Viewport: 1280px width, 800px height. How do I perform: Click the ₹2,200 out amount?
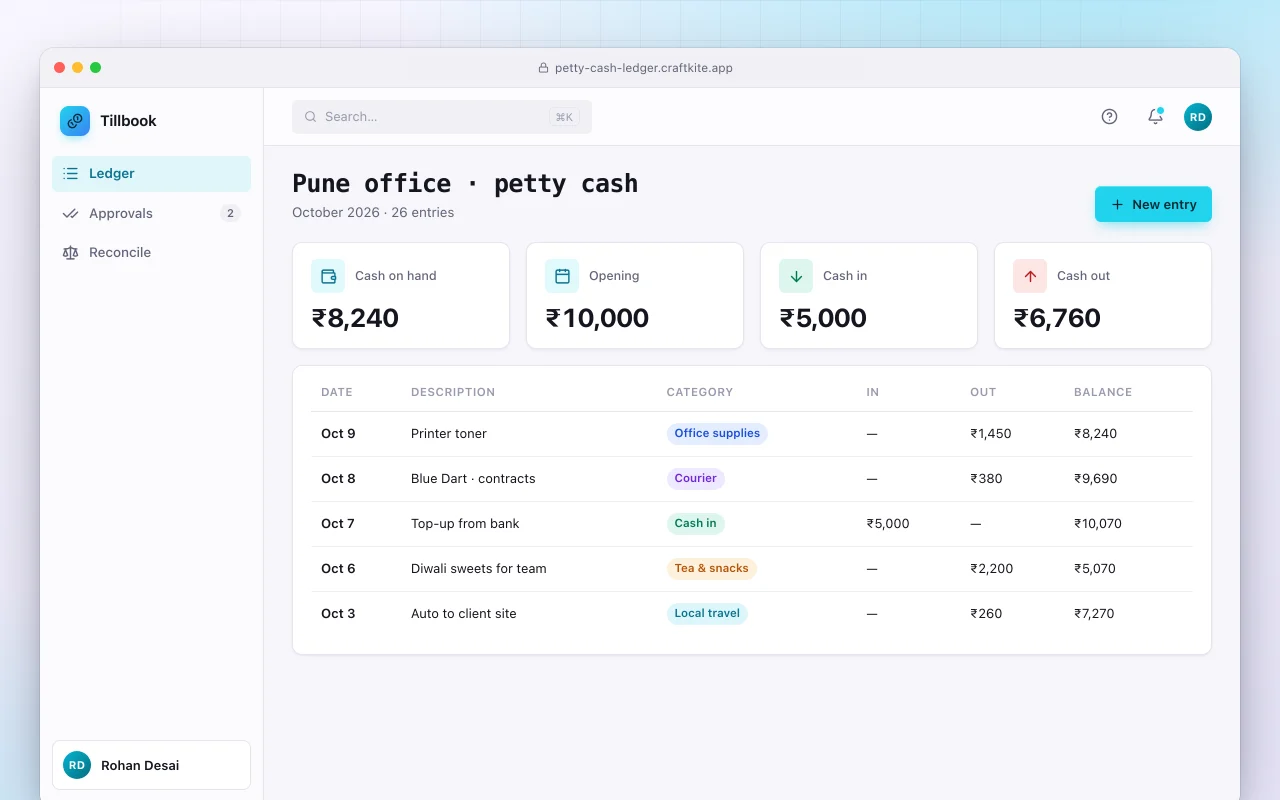992,569
